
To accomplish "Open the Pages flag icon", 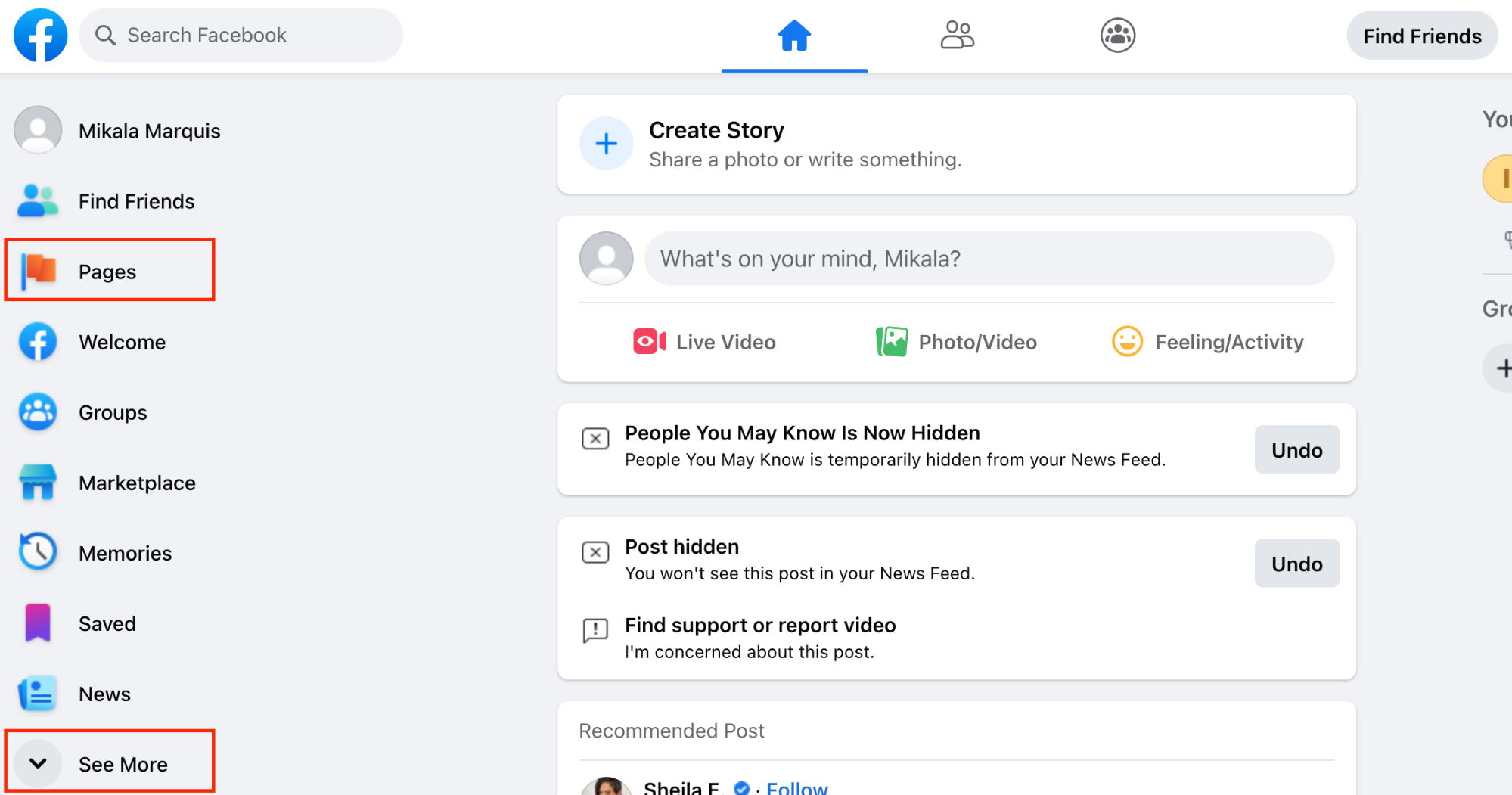I will tap(38, 272).
